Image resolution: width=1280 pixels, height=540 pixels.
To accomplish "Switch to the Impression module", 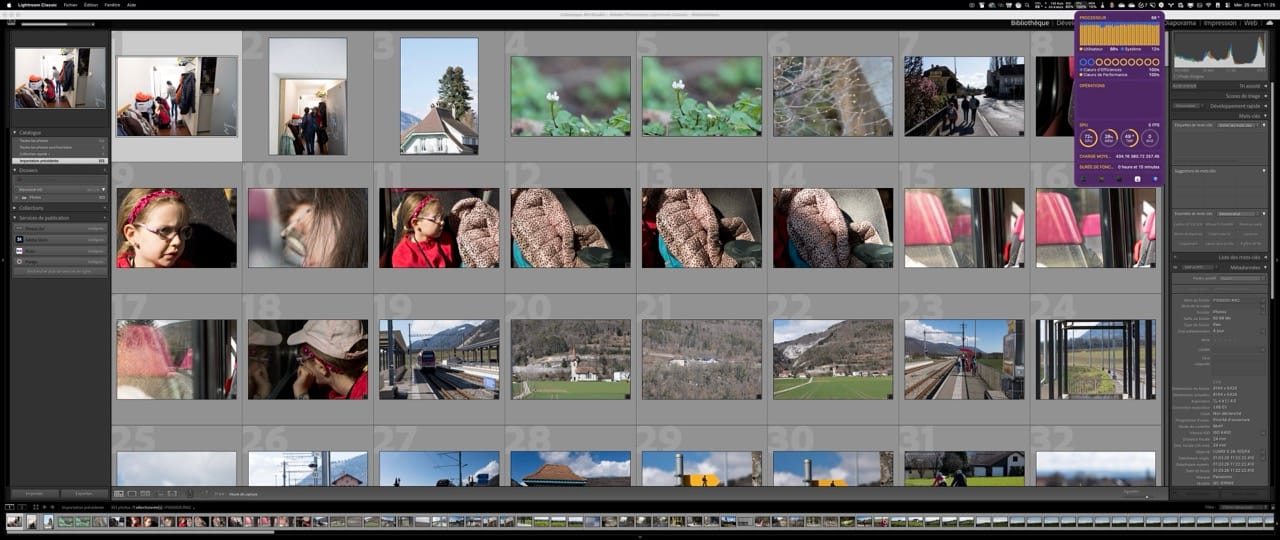I will pos(1219,22).
